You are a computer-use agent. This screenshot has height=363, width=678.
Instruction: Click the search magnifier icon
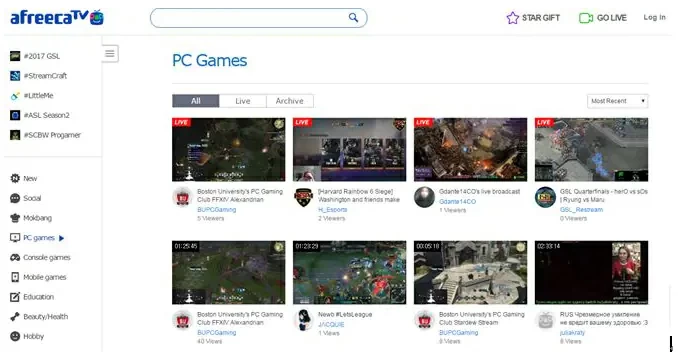point(353,18)
